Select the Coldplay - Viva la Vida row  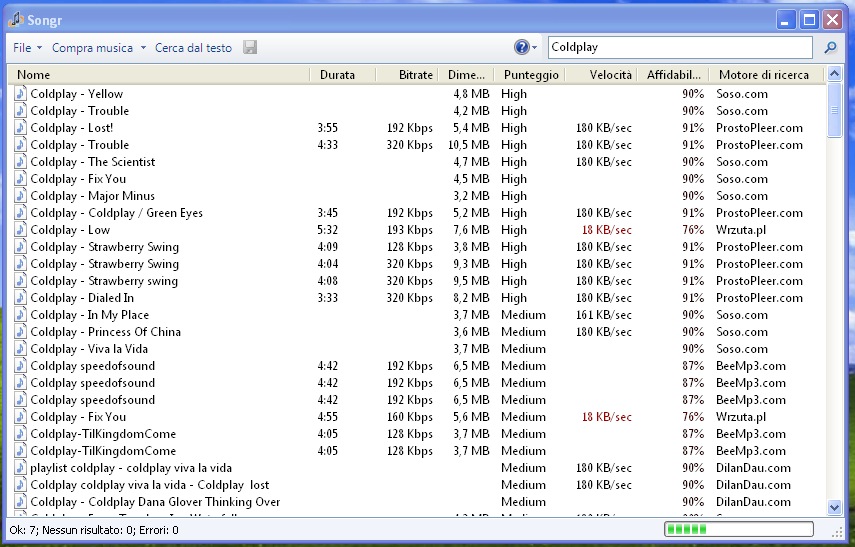click(89, 349)
